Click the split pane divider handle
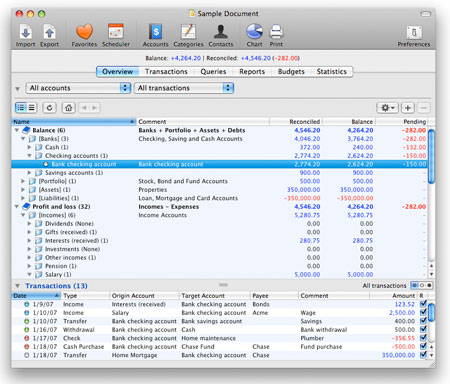This screenshot has height=384, width=450. point(223,285)
